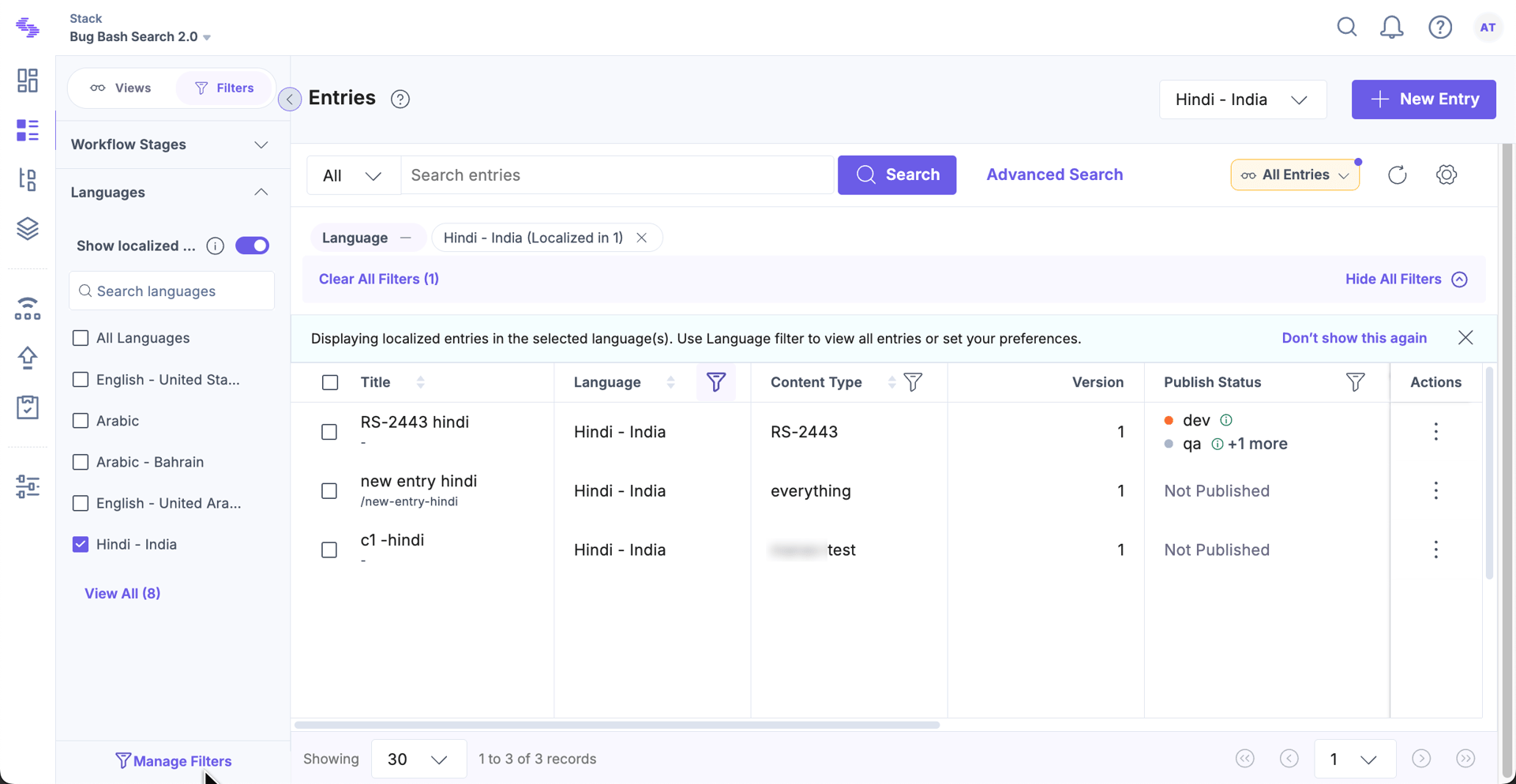Collapse the filters side panel
The image size is (1516, 784).
click(290, 99)
